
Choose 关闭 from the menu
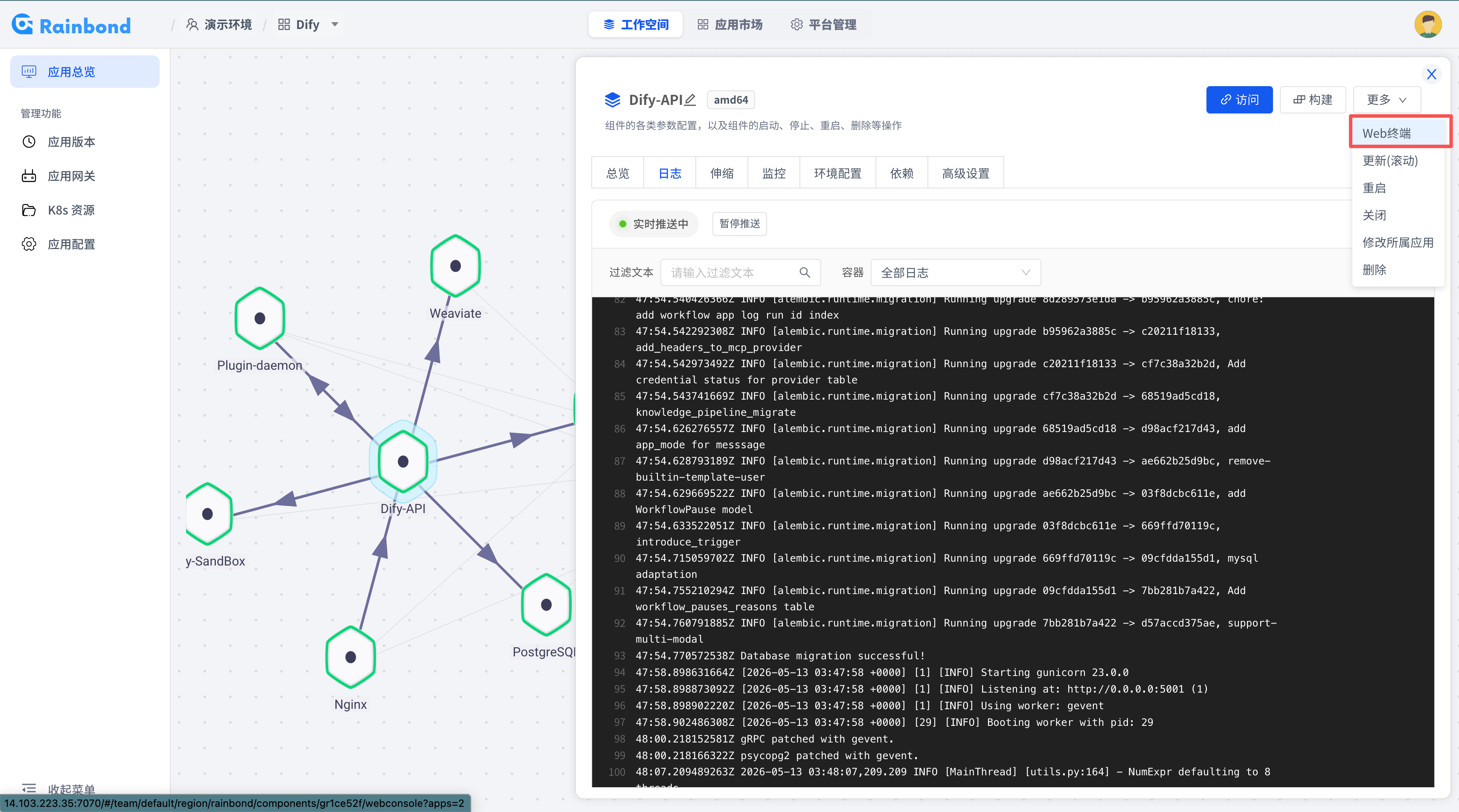click(x=1399, y=215)
